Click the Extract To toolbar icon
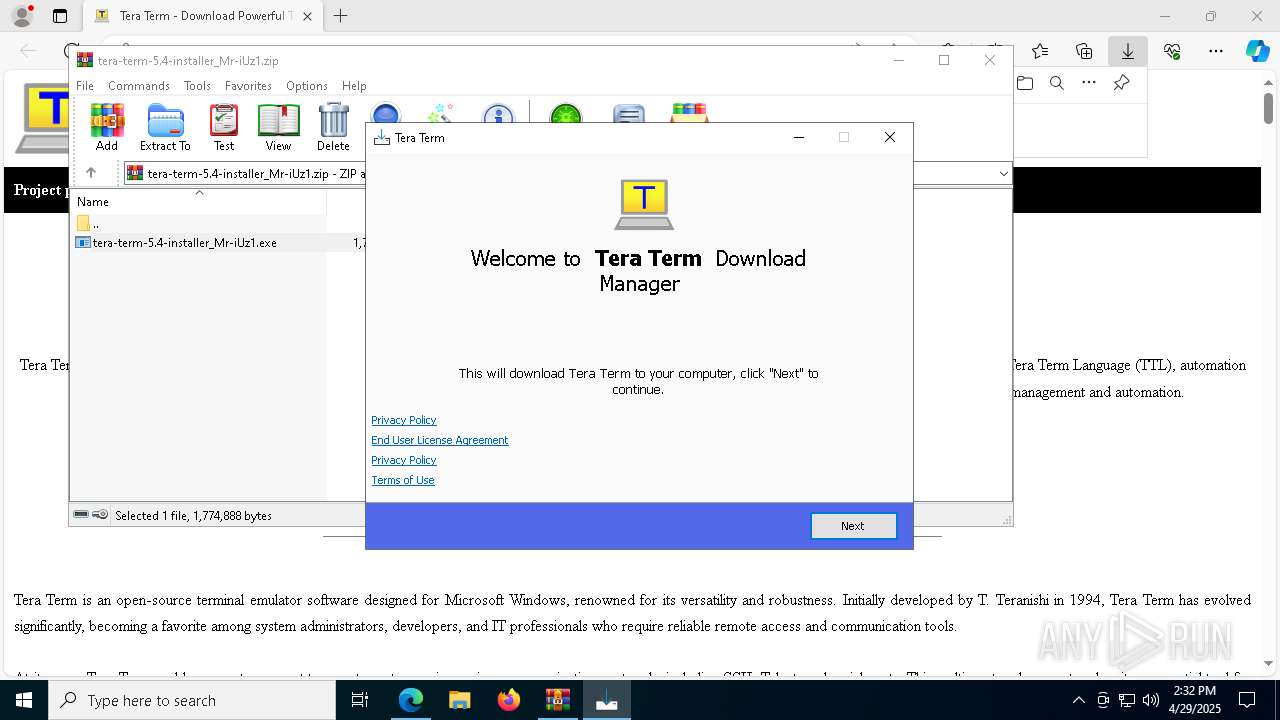The width and height of the screenshot is (1280, 720). coord(165,127)
